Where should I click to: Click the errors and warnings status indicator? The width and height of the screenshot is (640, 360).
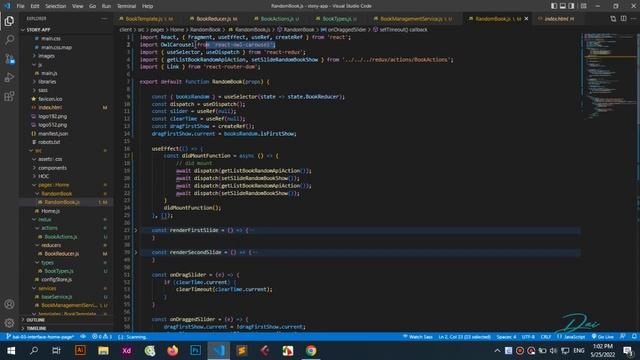tap(102, 337)
